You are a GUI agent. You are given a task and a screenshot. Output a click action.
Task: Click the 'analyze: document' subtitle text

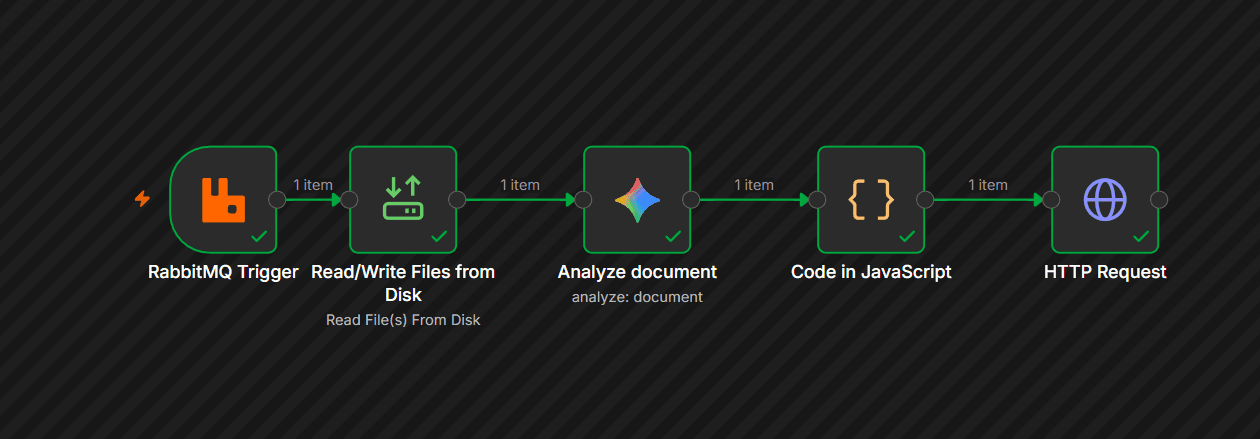(x=637, y=297)
